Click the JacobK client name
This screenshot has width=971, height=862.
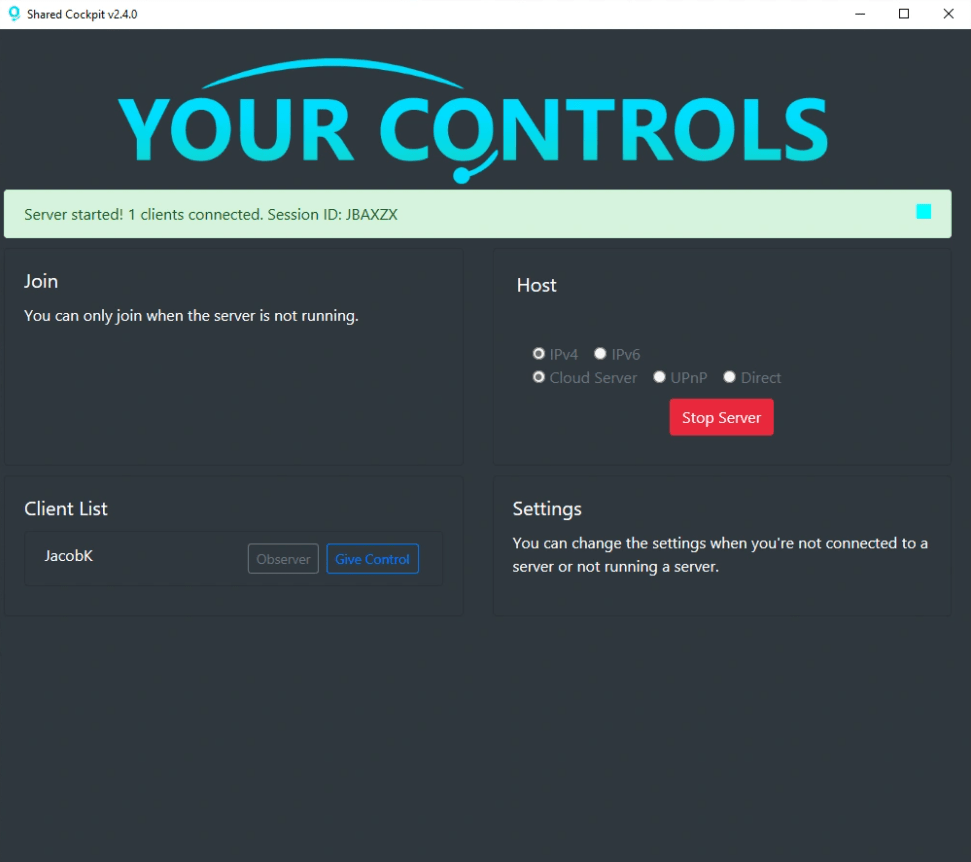69,556
